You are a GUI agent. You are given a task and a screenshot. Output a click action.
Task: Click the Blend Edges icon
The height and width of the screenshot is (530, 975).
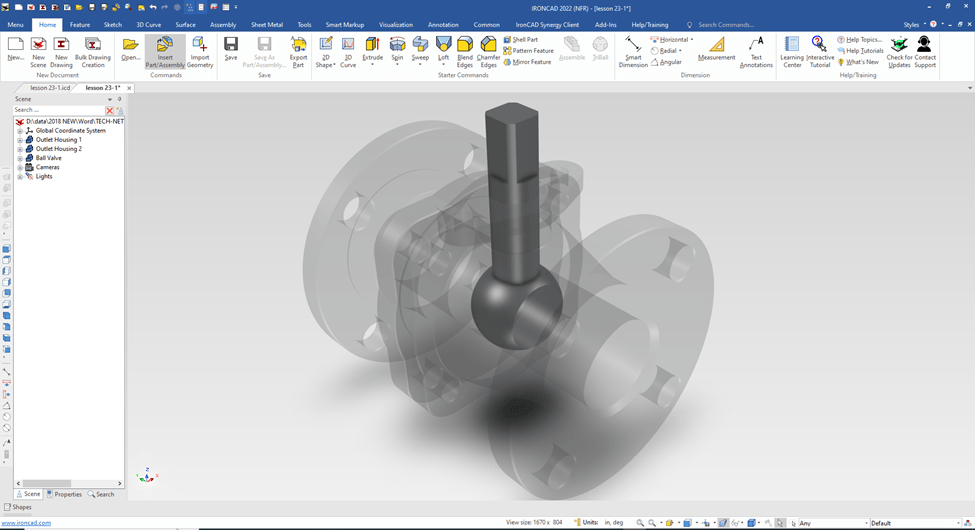click(x=465, y=46)
